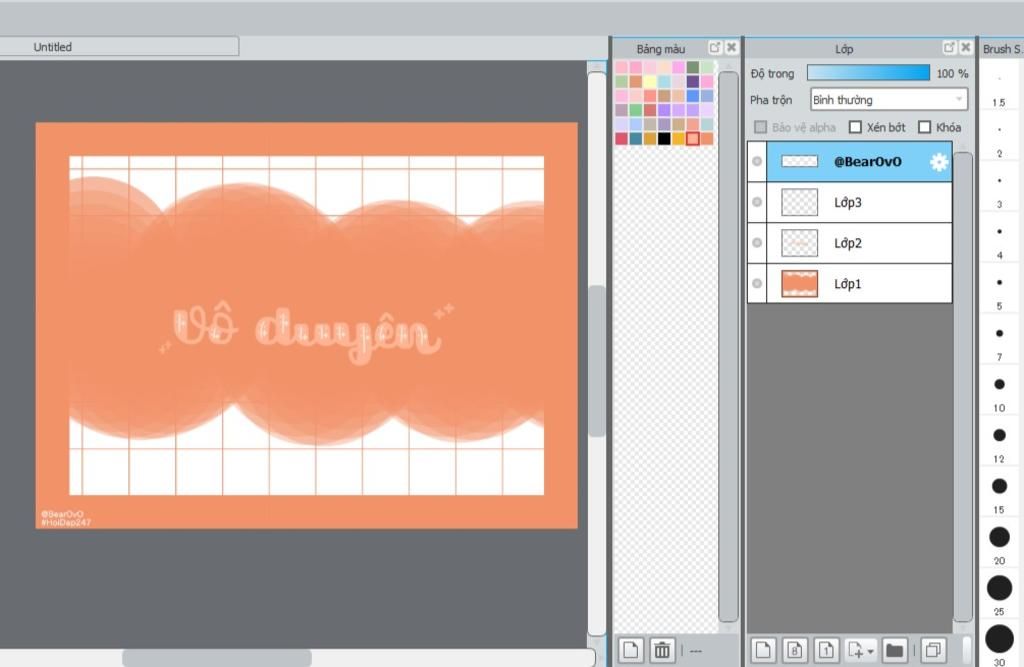Hide layer Lớp2
The height and width of the screenshot is (667, 1024).
point(757,242)
